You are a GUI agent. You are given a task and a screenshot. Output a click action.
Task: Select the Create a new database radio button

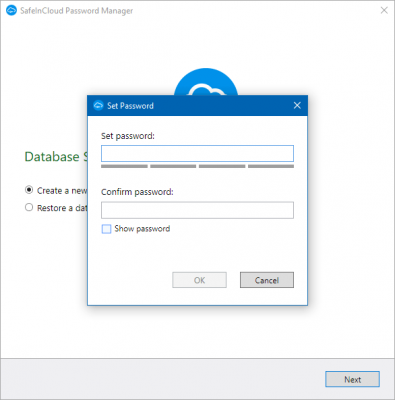pos(29,190)
